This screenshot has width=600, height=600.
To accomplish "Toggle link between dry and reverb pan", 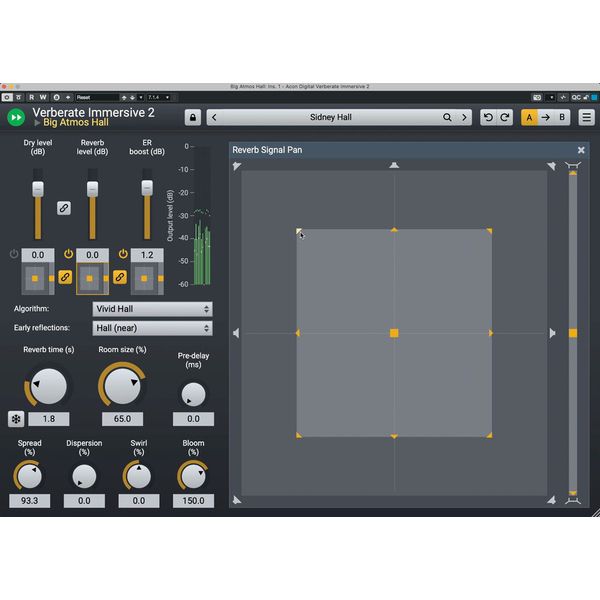I will (x=65, y=277).
